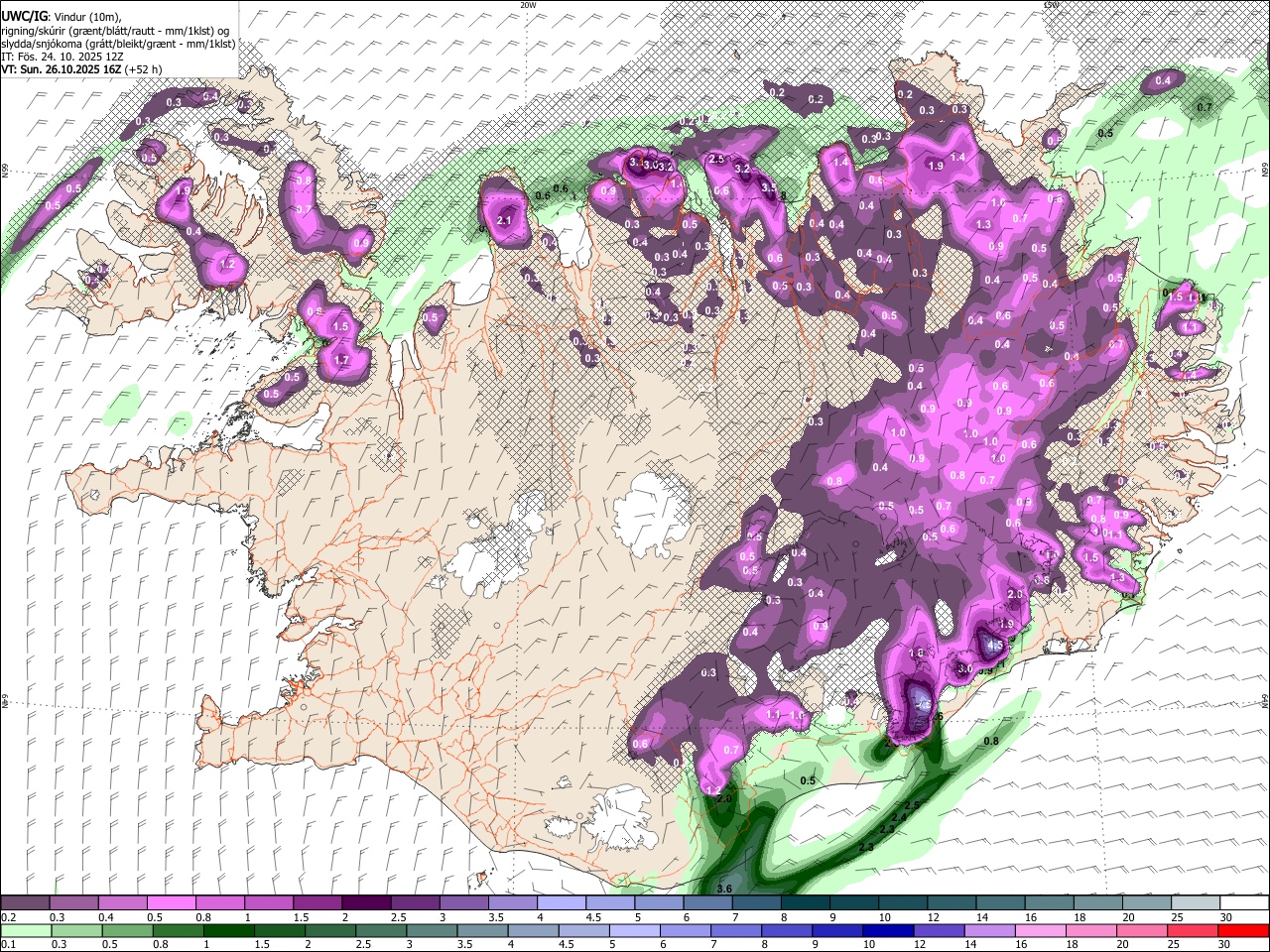Screen dimensions: 1270x952
Task: Click the "2.1" snowfall value on the map
Action: pos(504,220)
